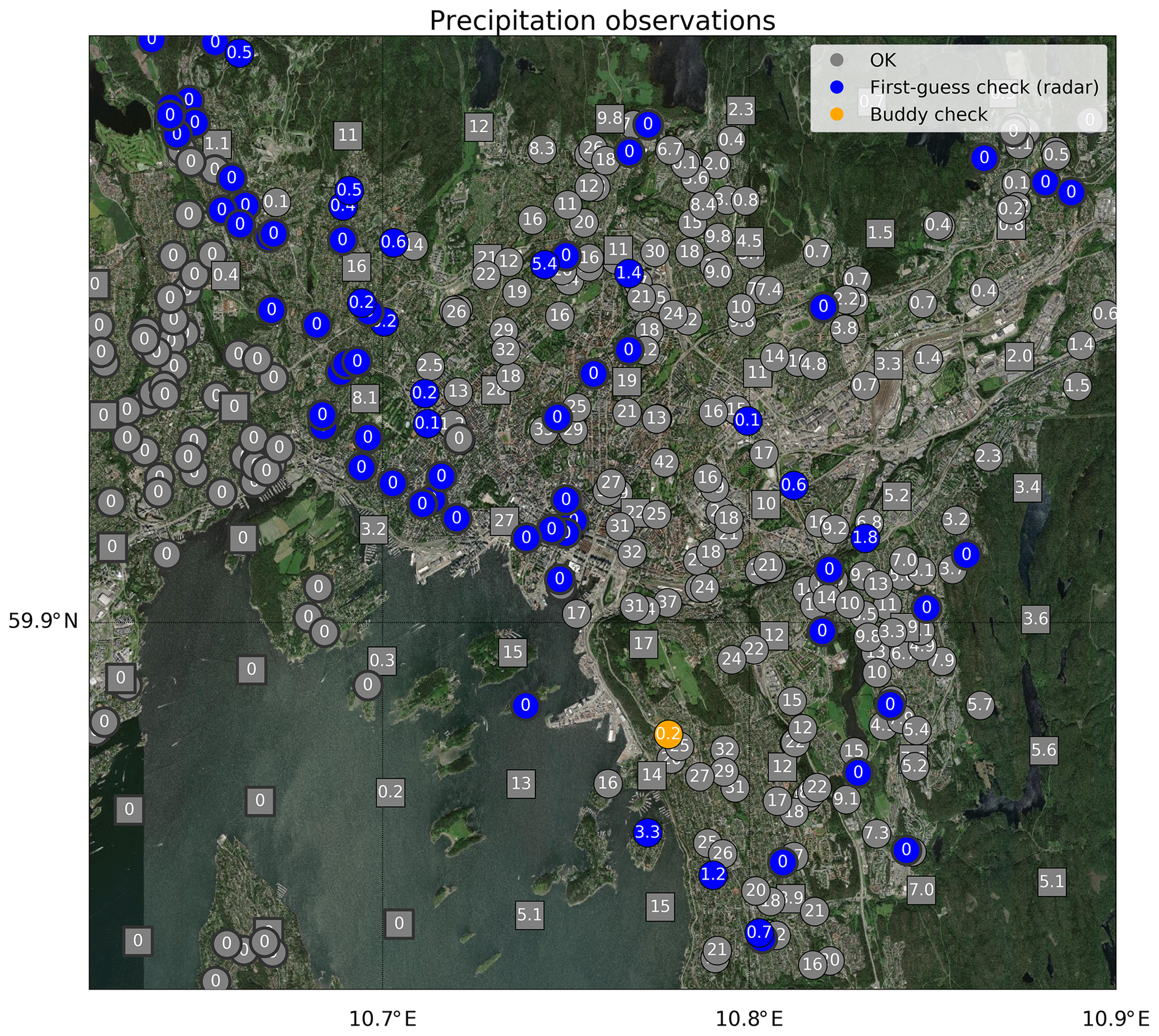Click the orange 0.2 buddy check marker
Image resolution: width=1159 pixels, height=1036 pixels.
[x=668, y=734]
